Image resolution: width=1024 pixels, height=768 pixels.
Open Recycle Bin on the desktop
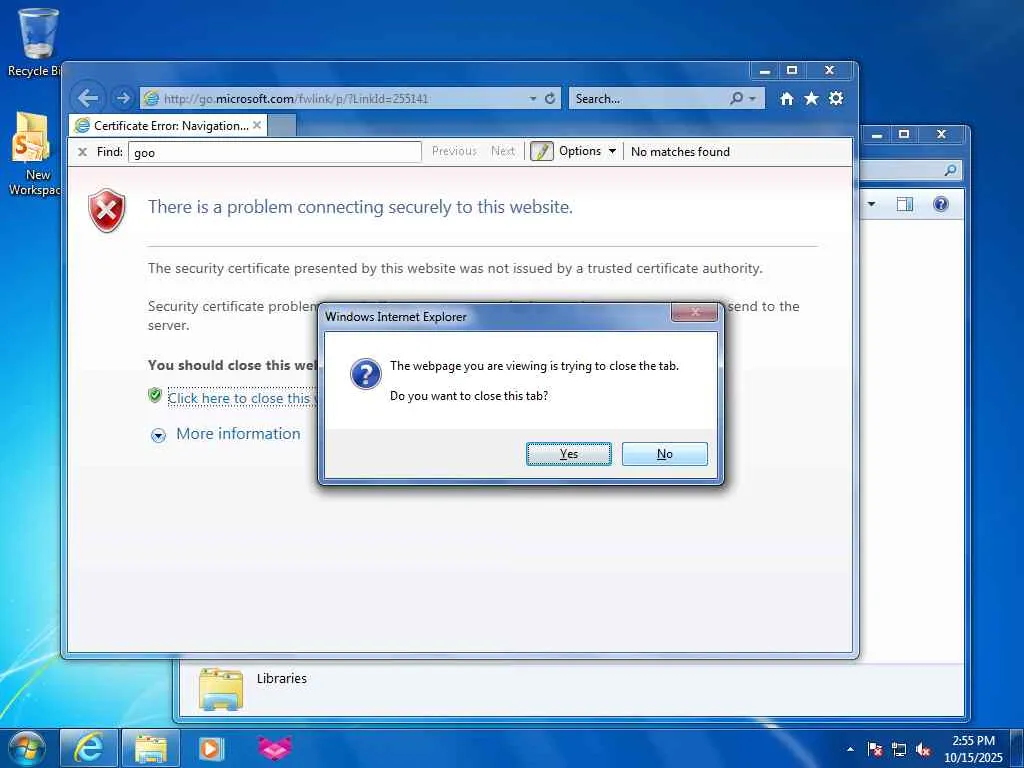coord(36,42)
